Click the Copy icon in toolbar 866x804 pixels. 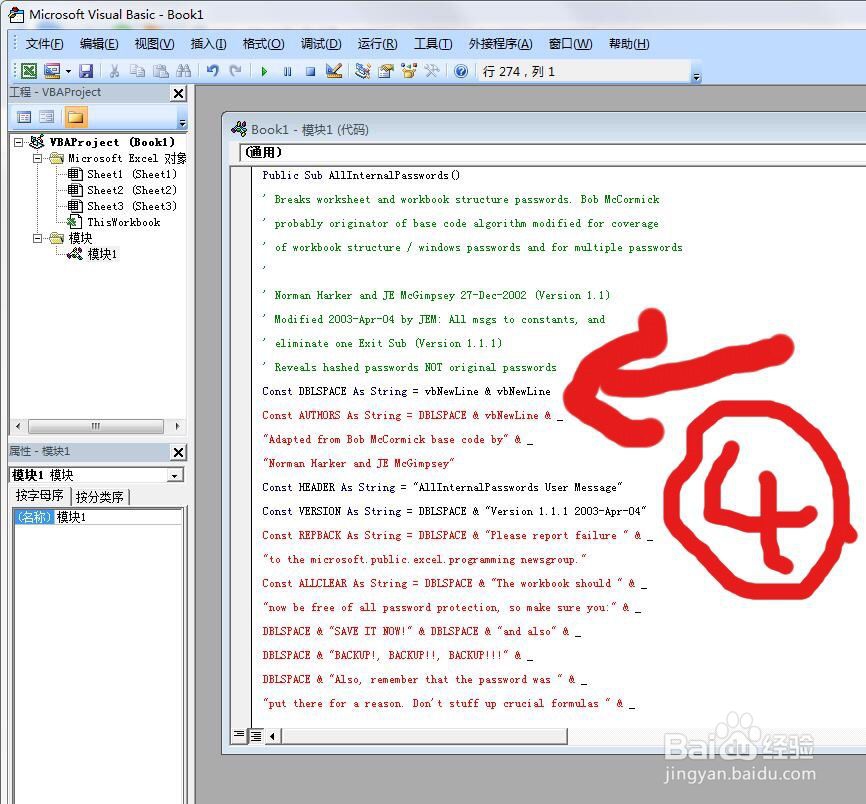pos(137,71)
